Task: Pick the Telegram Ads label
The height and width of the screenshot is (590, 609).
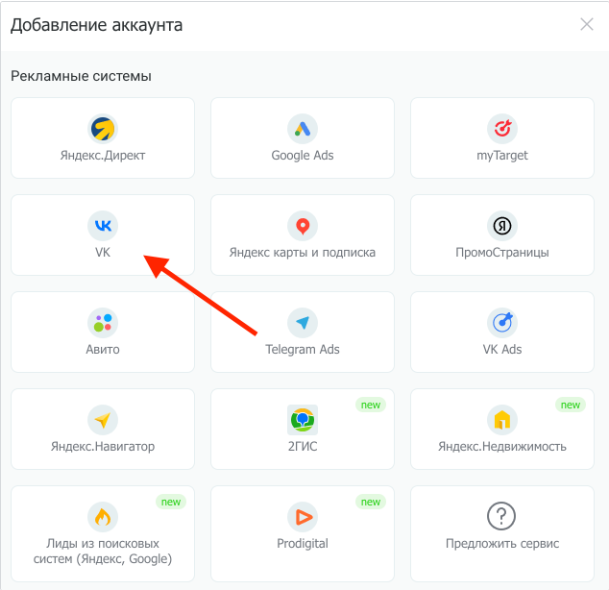Action: 302,350
